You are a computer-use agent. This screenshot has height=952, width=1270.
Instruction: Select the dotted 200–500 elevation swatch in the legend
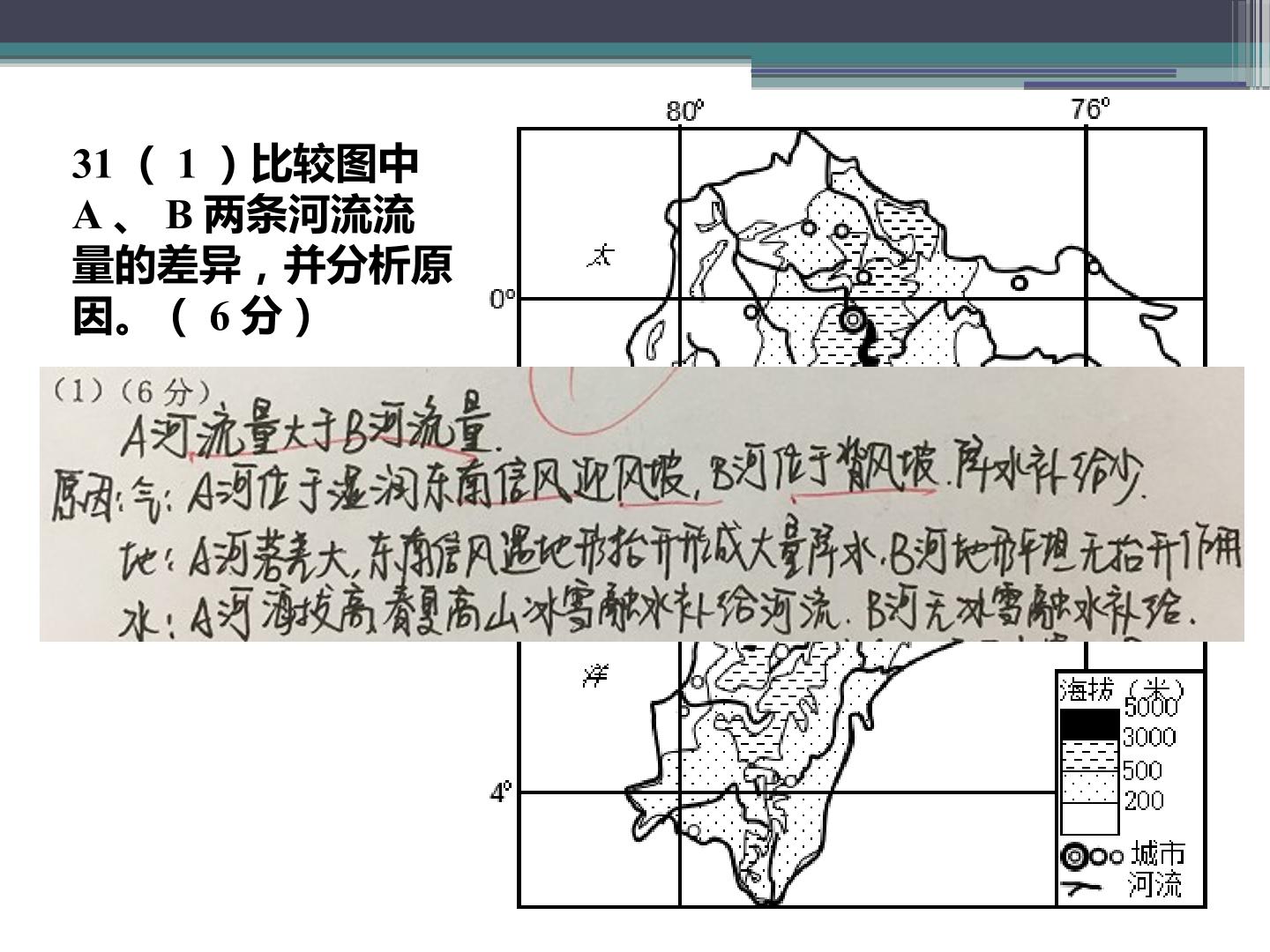(x=1089, y=786)
